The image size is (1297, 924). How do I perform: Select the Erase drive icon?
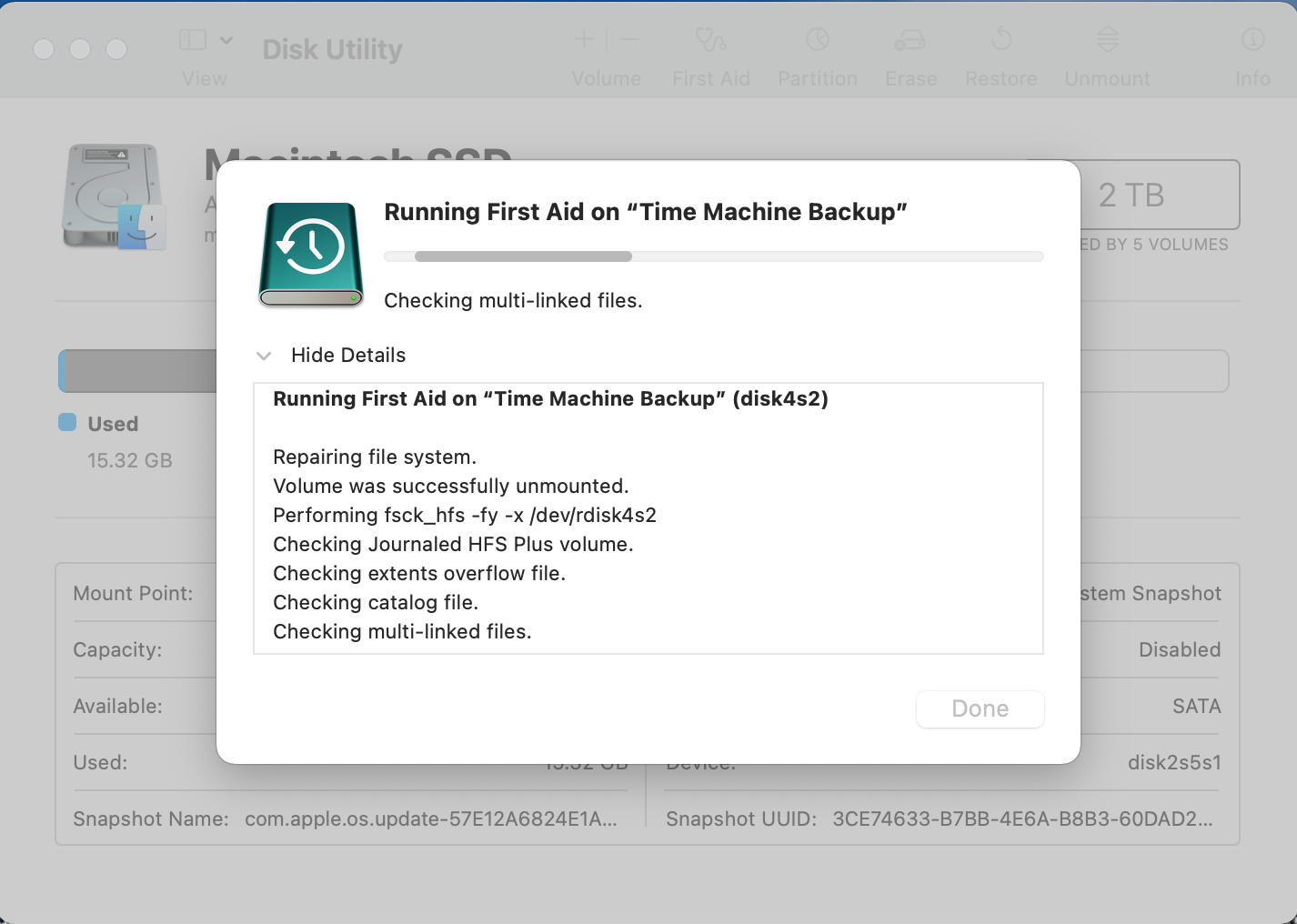tap(910, 39)
